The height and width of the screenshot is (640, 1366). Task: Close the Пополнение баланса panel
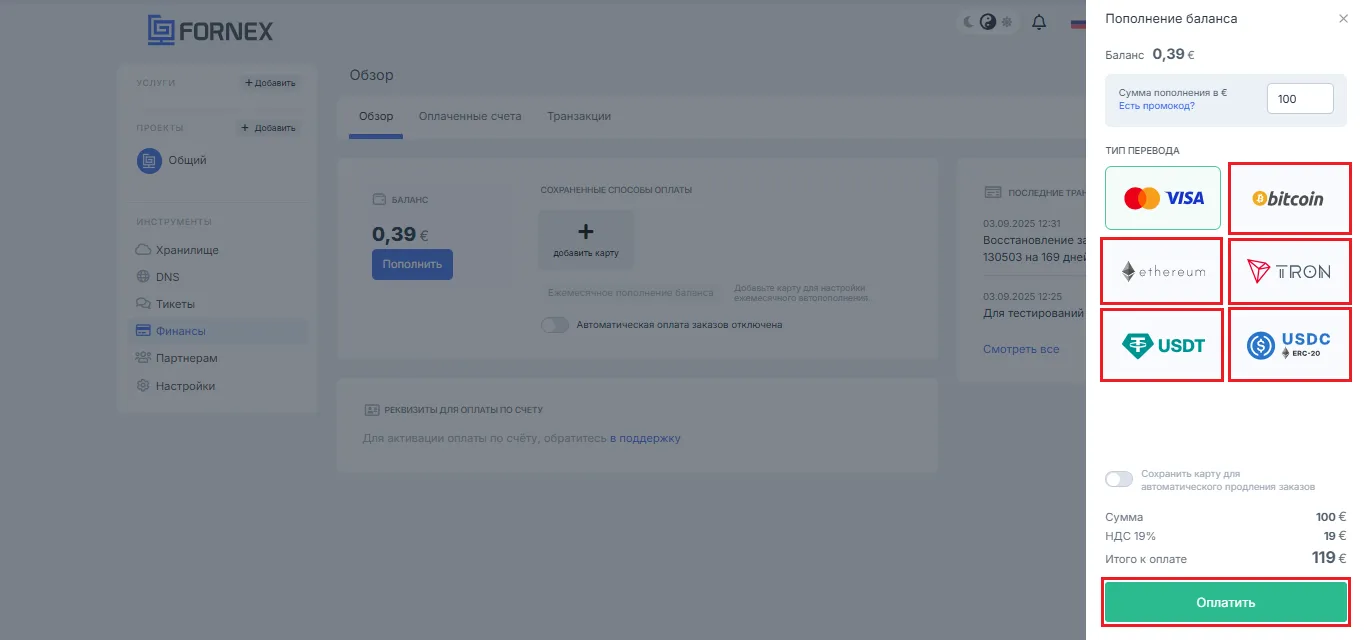1343,19
